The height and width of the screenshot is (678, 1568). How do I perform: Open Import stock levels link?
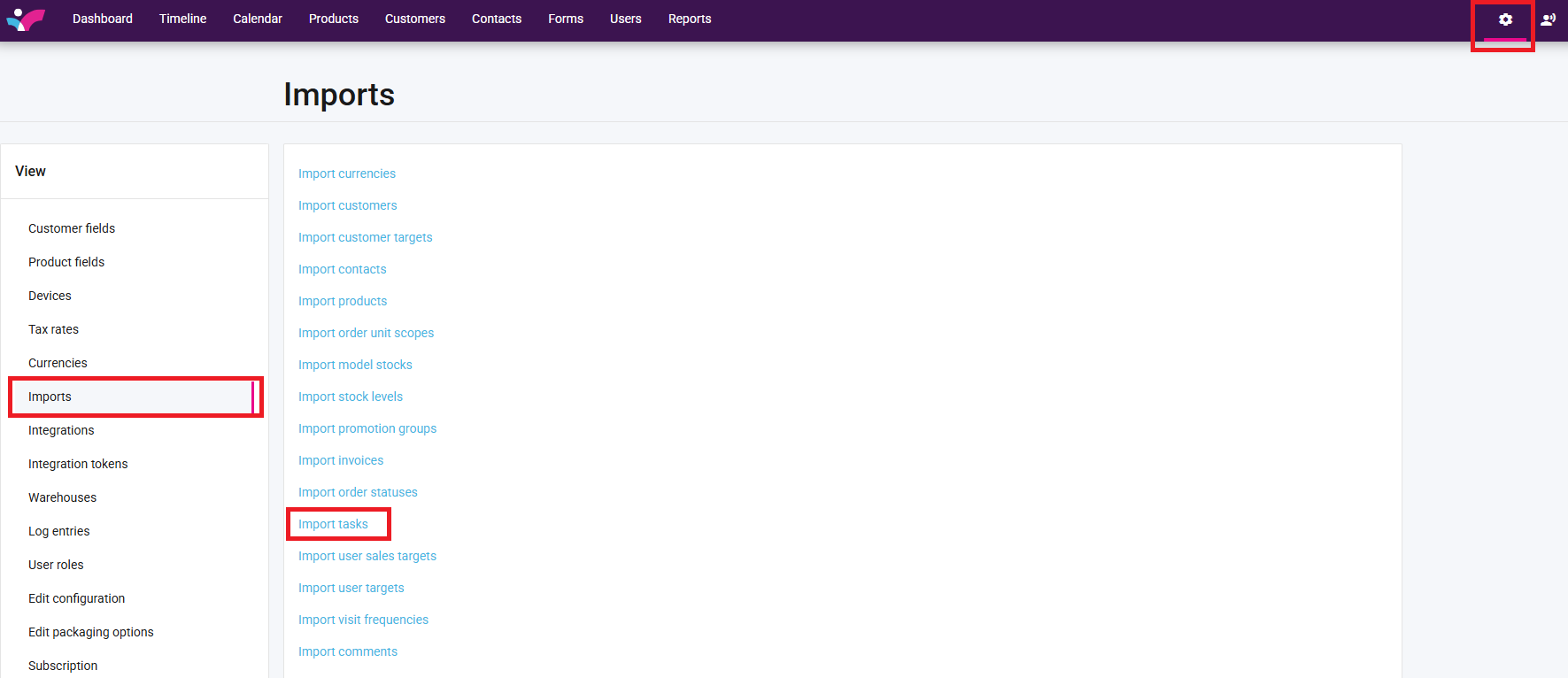click(x=351, y=397)
